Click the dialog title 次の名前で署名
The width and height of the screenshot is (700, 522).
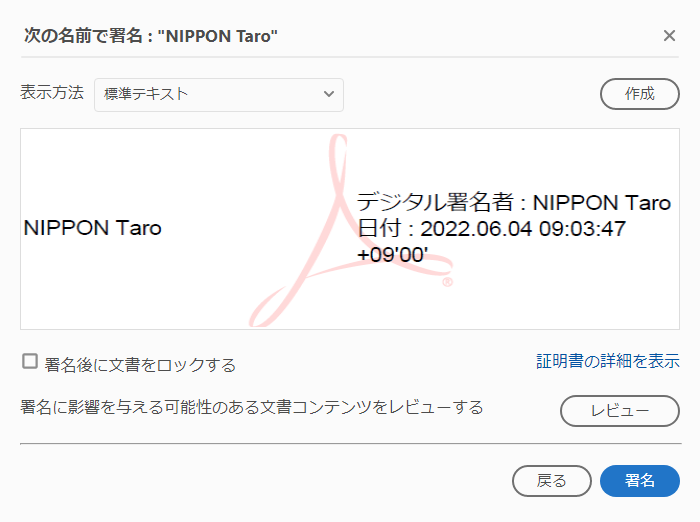(150, 36)
